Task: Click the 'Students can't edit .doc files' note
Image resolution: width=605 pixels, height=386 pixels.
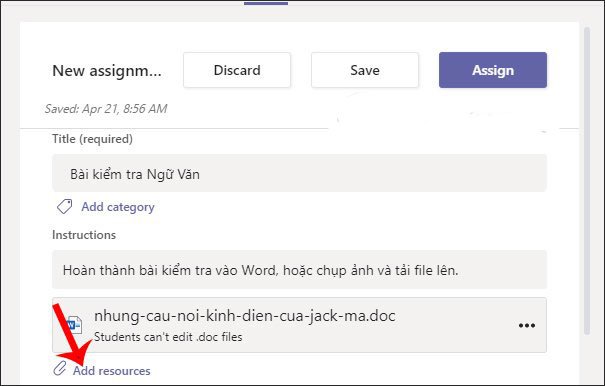Action: pos(168,337)
